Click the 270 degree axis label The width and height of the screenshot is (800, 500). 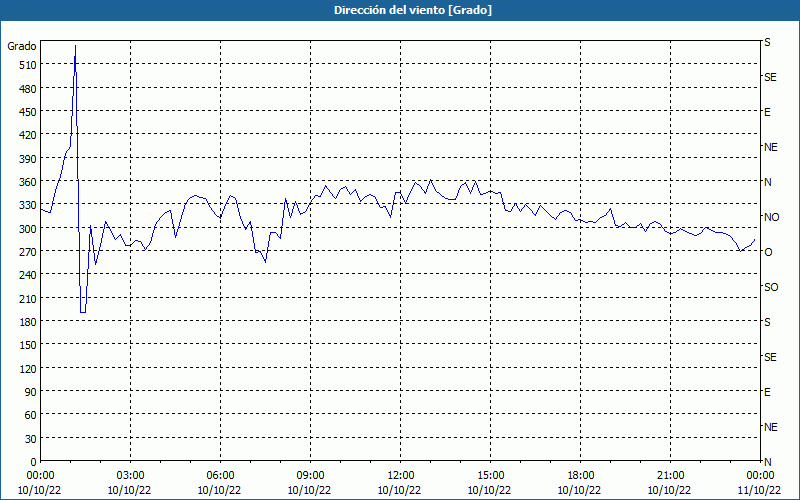click(28, 252)
